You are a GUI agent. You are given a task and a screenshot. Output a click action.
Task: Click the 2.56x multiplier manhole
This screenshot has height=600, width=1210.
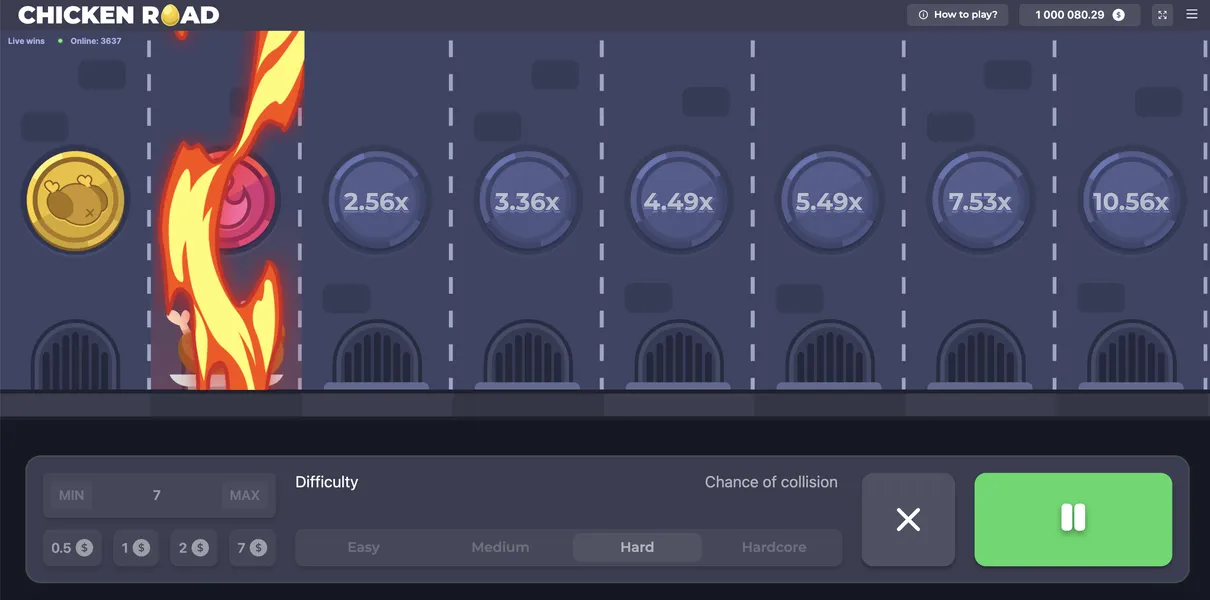376,202
